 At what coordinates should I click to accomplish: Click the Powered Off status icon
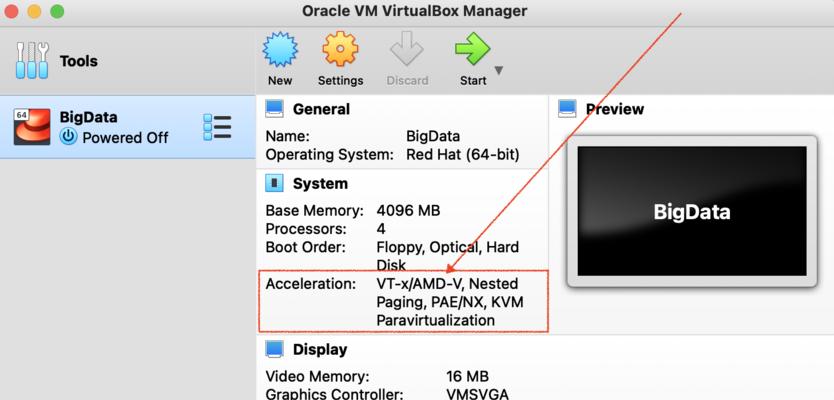coord(68,137)
